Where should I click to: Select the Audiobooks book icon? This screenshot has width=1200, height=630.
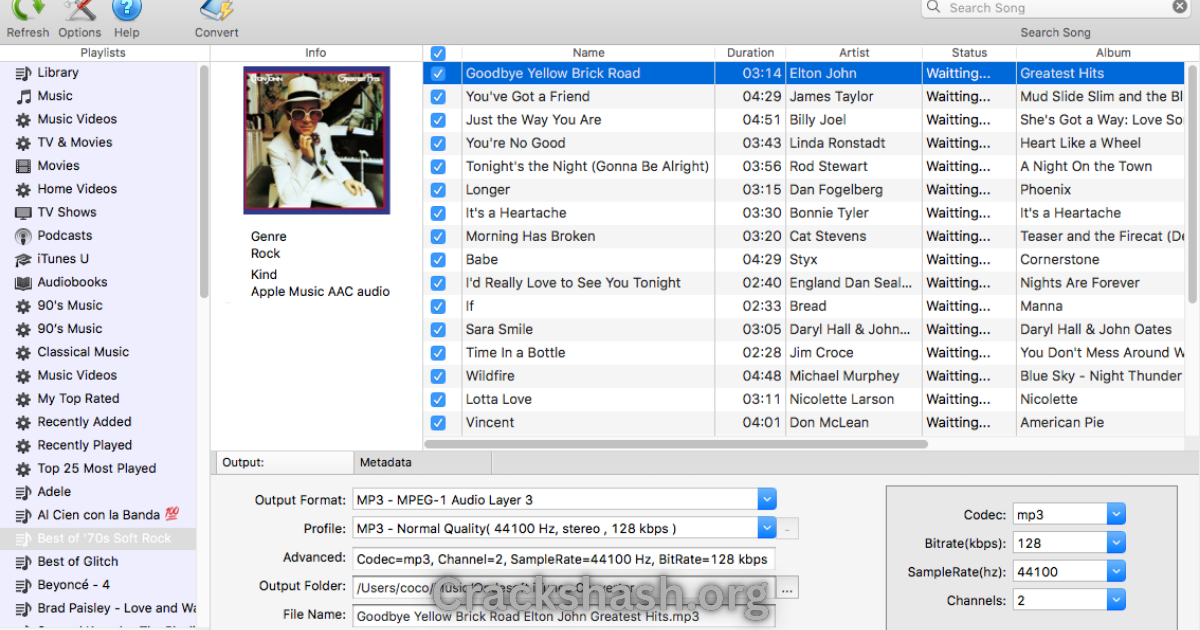coord(23,283)
